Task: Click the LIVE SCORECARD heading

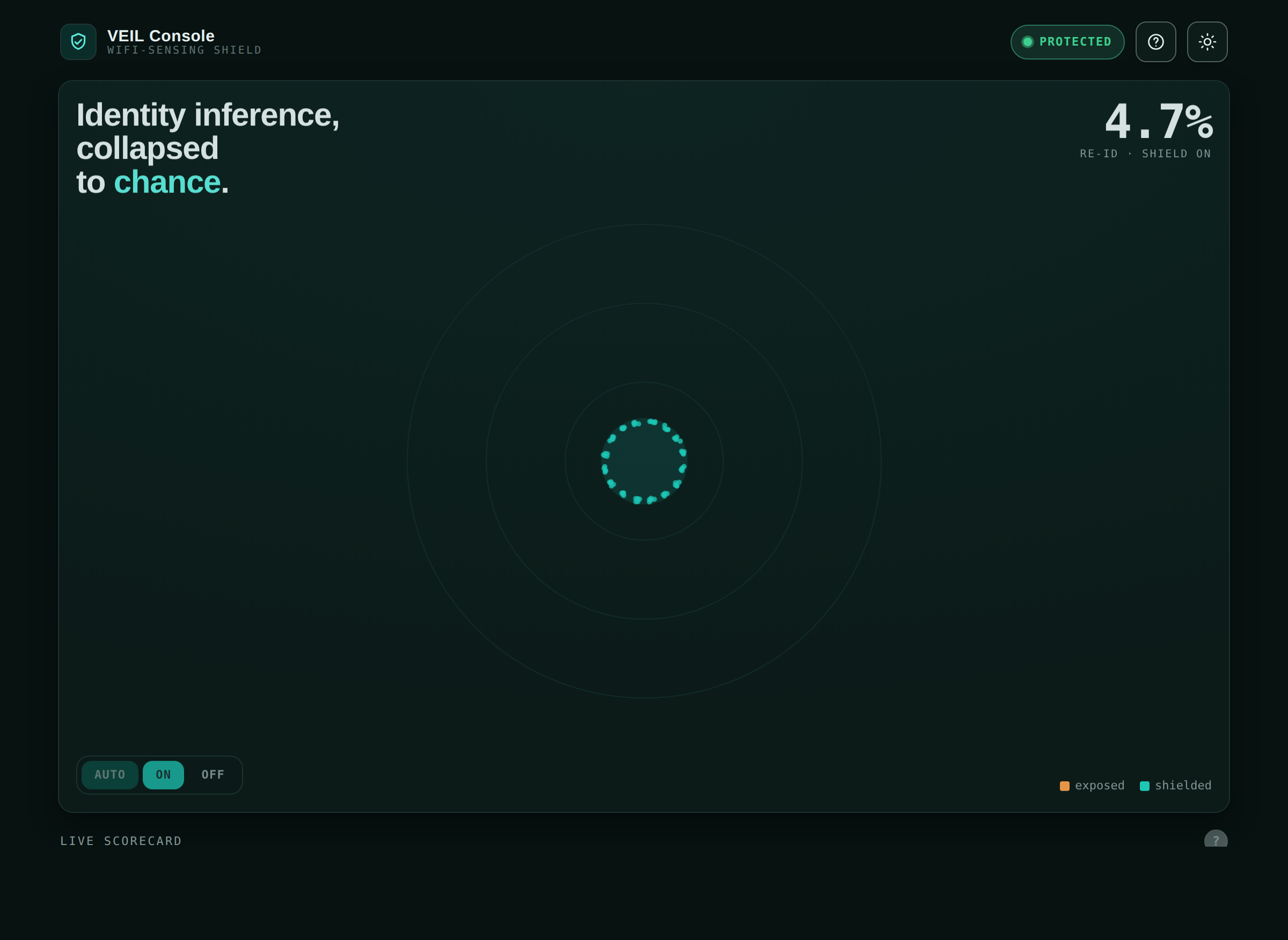Action: 121,840
